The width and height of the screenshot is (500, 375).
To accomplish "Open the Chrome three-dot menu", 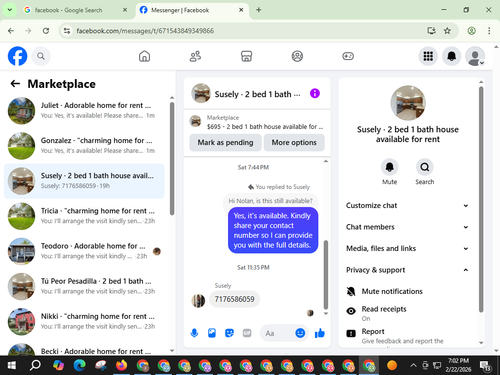I will coord(489,31).
